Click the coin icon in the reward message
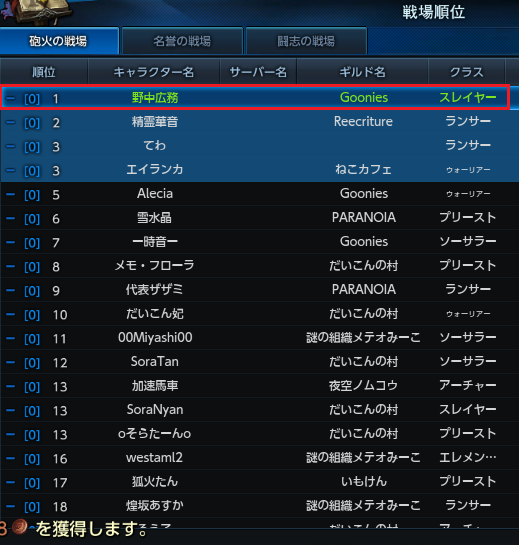Image resolution: width=519 pixels, height=545 pixels. pos(19,527)
